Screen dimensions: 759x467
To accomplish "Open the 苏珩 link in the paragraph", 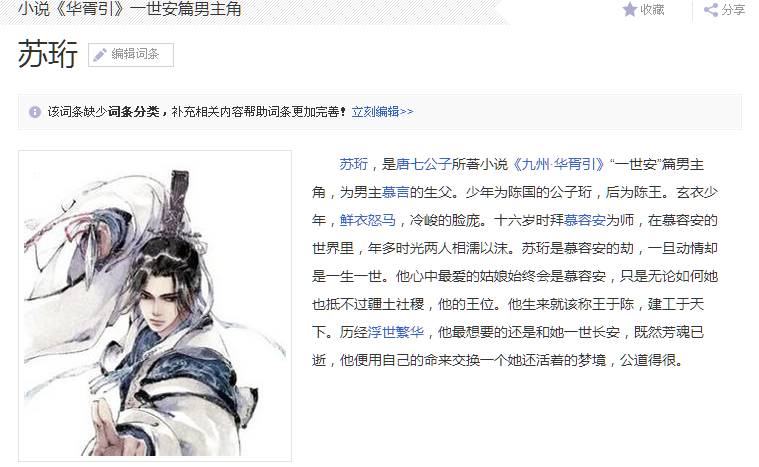I will point(353,165).
